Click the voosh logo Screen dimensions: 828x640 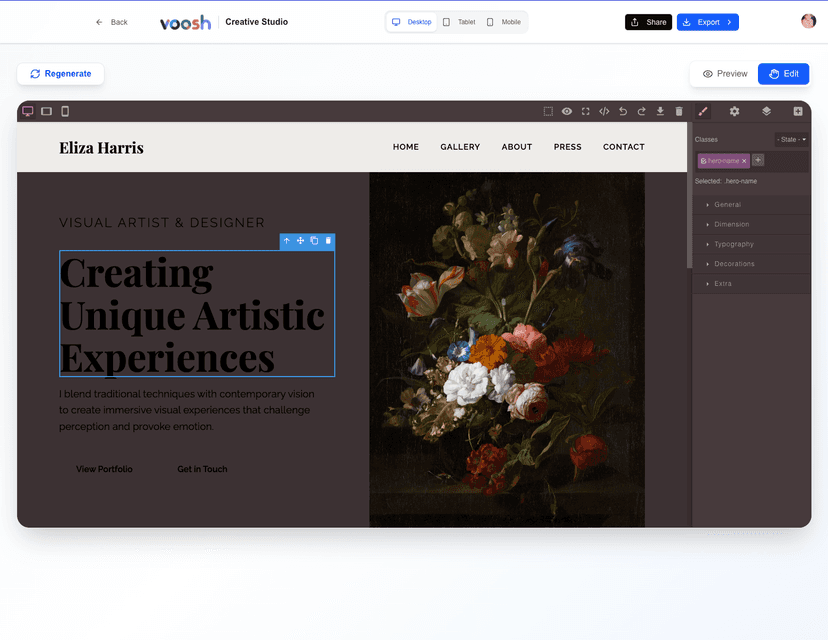click(185, 23)
